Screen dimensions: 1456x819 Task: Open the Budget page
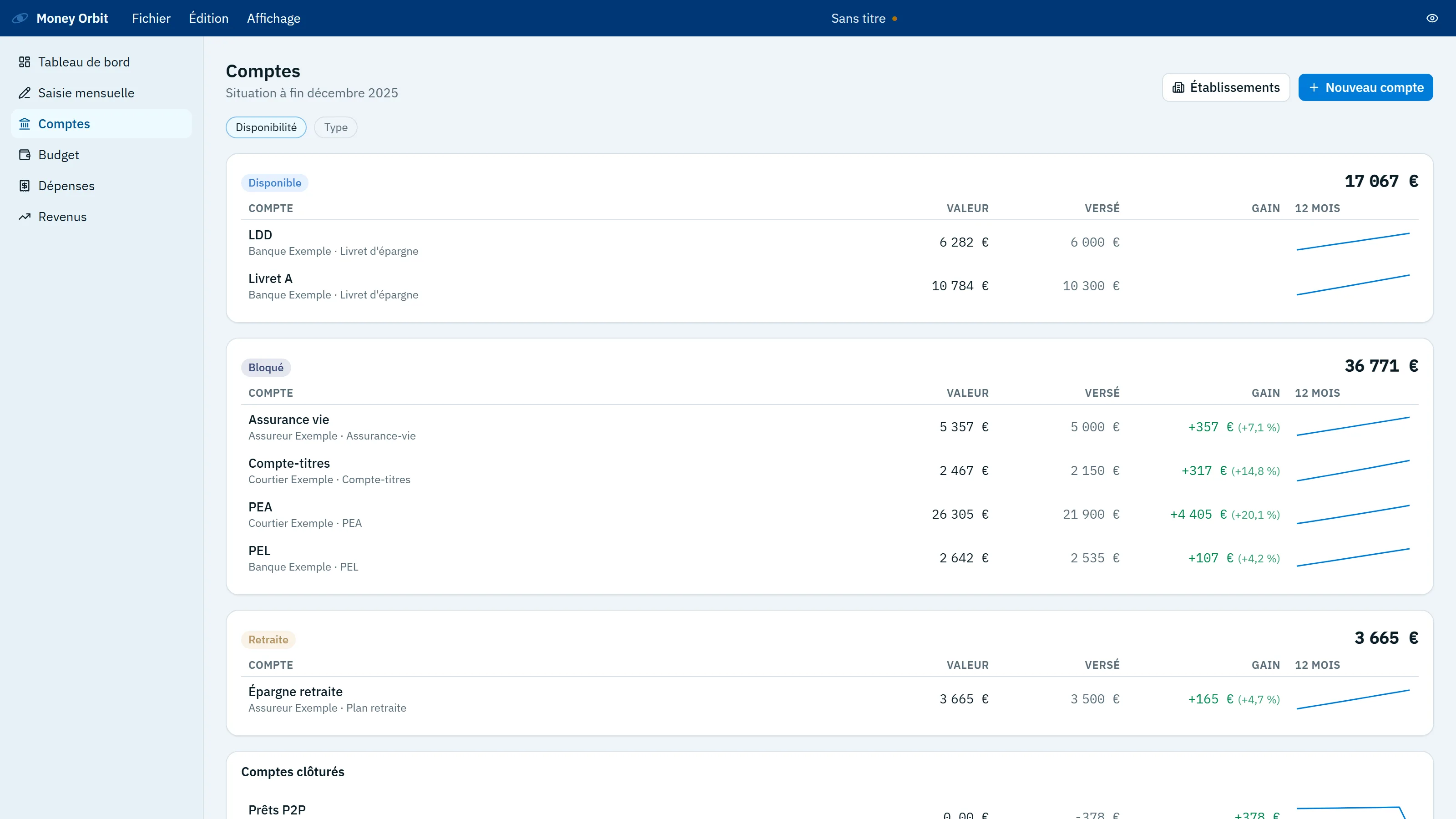click(x=101, y=155)
